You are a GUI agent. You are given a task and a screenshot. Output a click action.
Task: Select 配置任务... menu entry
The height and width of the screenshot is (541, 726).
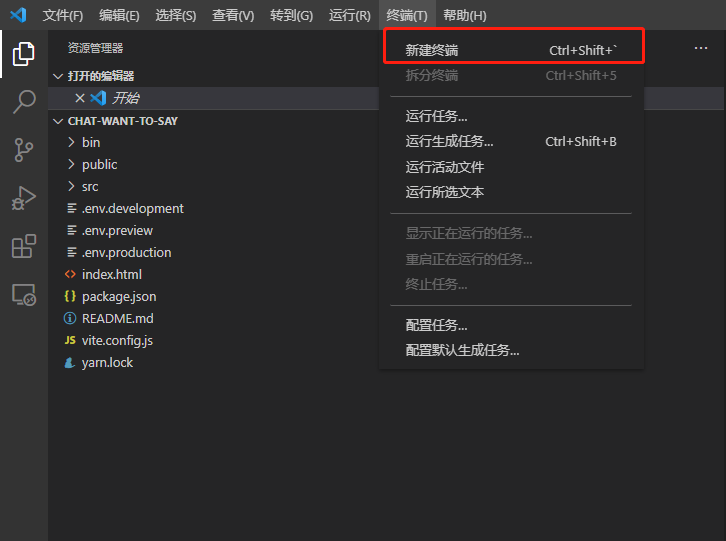(x=511, y=325)
